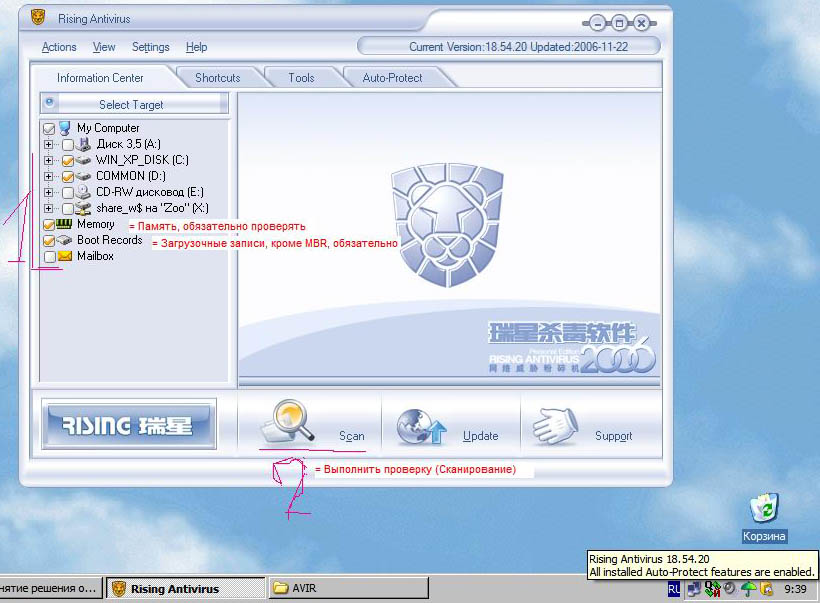Check the Диск 3,5 (A:) checkbox
The width and height of the screenshot is (820, 603).
pos(67,144)
